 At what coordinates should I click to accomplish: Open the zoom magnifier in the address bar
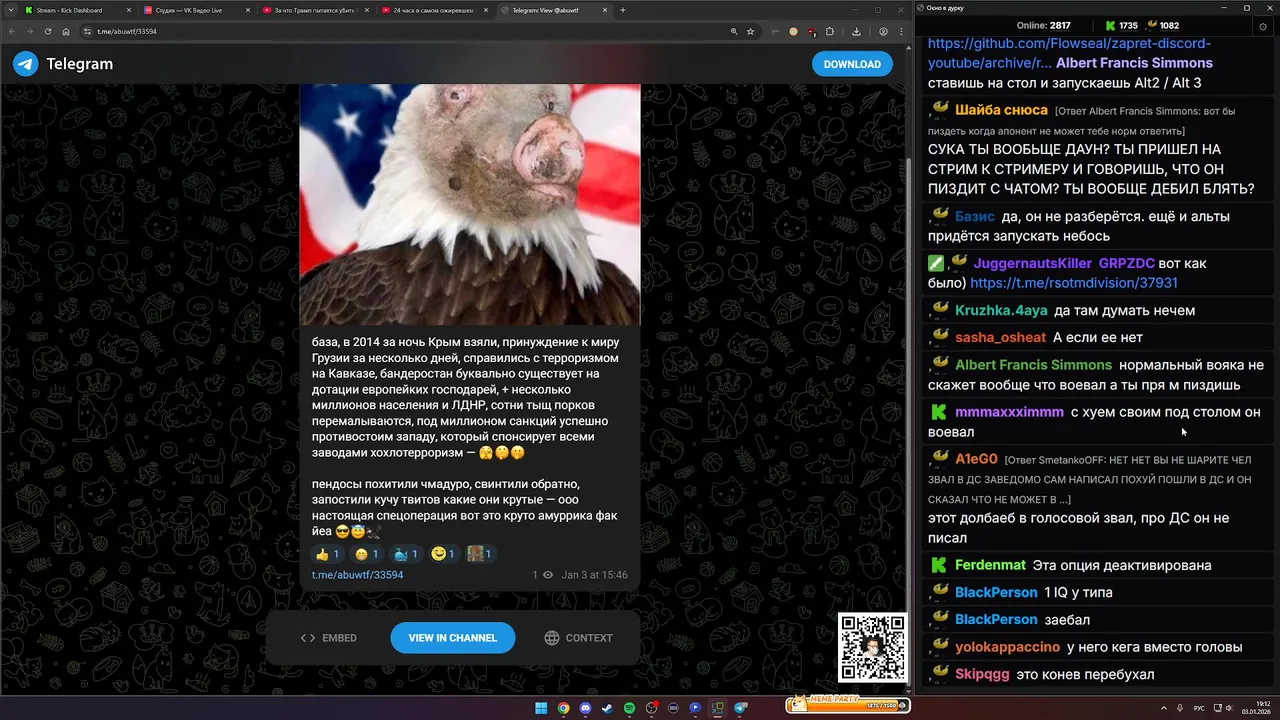click(734, 31)
